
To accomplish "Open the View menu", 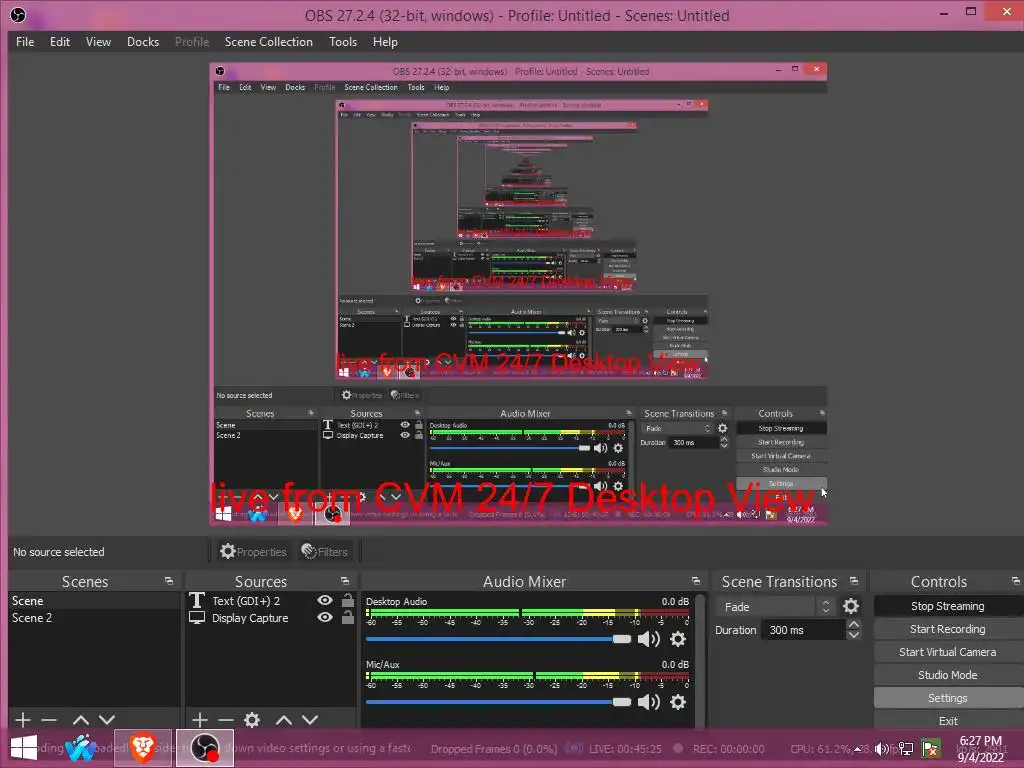I will coord(98,42).
